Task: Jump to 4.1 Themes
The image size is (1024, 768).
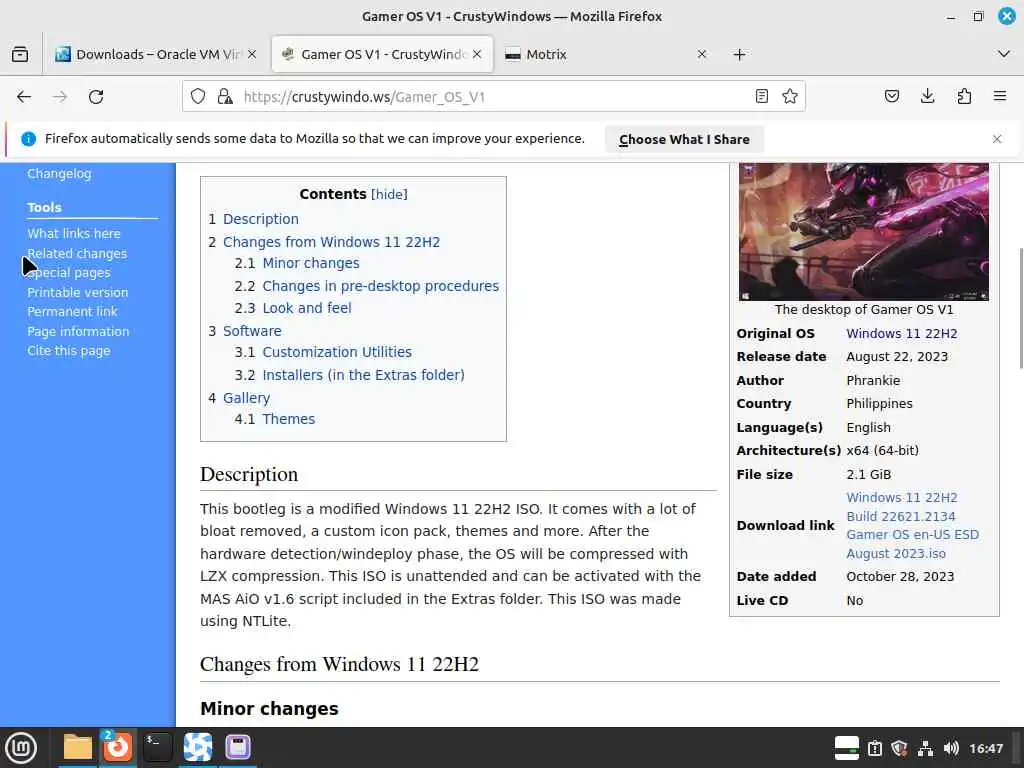Action: tap(275, 419)
